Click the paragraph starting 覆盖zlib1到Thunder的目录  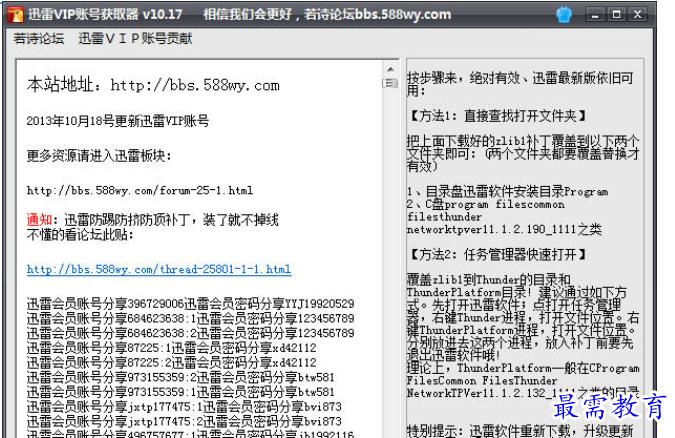click(523, 318)
